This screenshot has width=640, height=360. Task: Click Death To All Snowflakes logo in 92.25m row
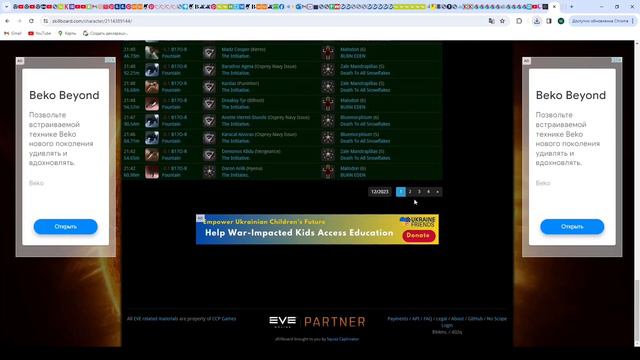328,70
